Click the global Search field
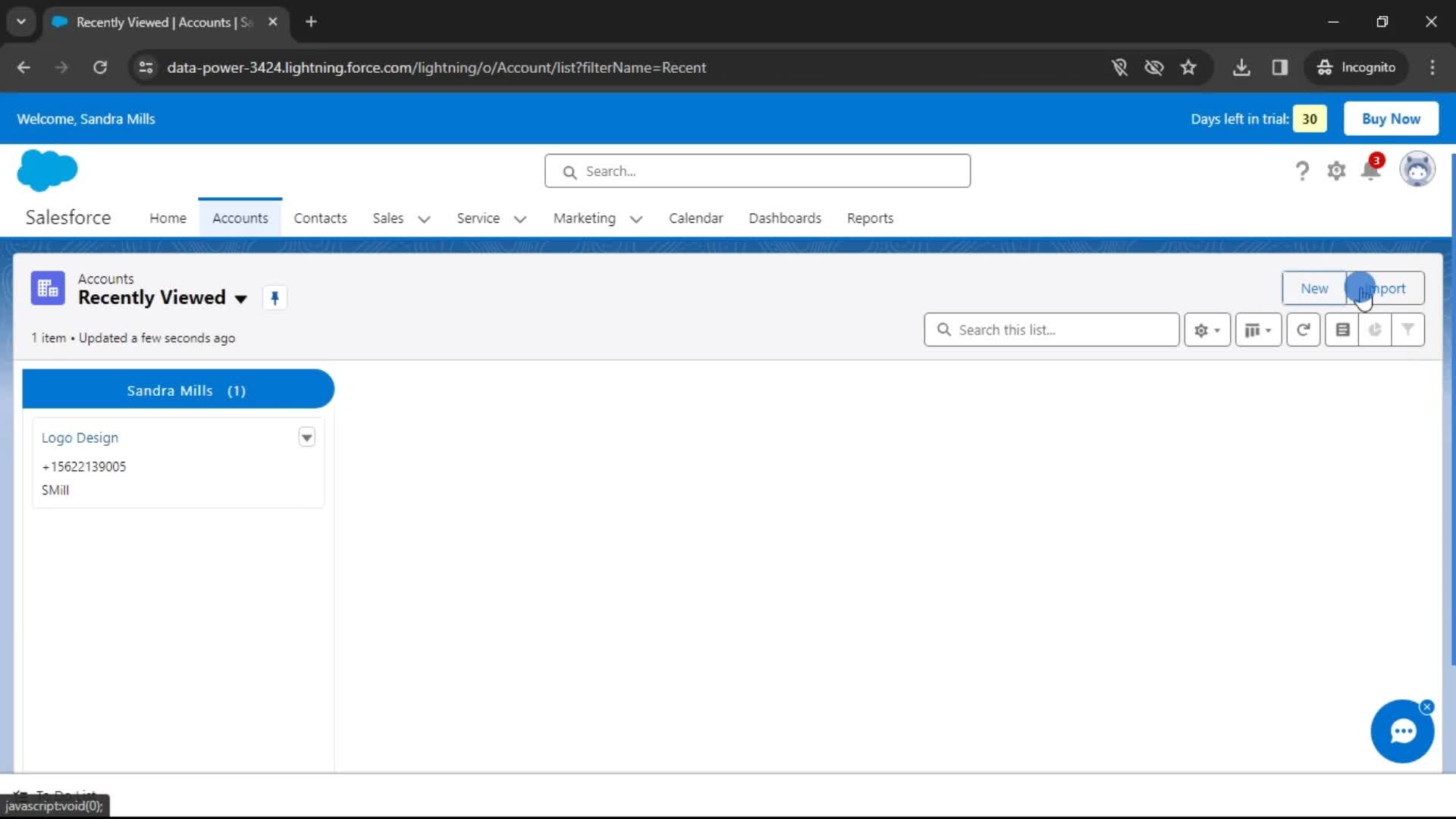 [x=757, y=171]
